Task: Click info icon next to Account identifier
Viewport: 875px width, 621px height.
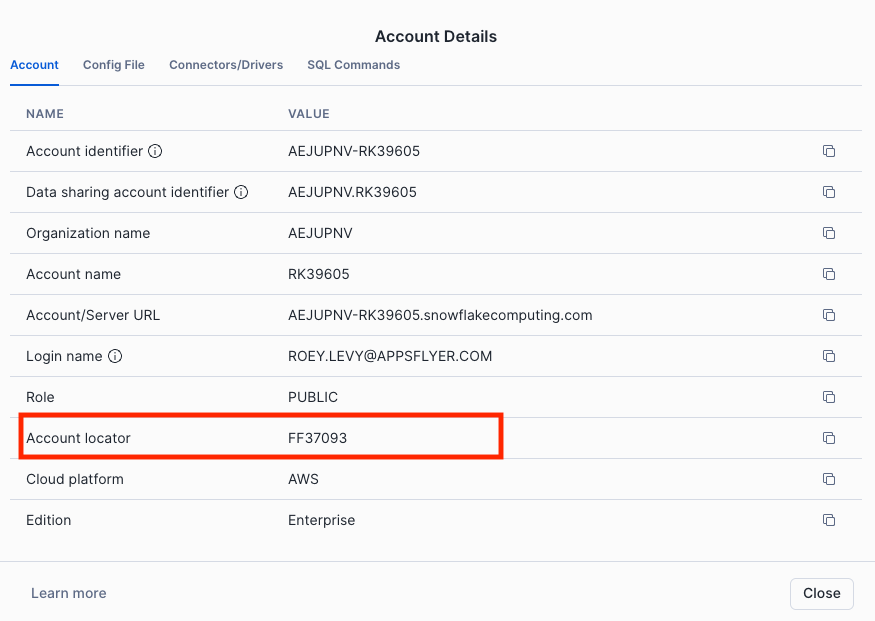Action: coord(155,152)
